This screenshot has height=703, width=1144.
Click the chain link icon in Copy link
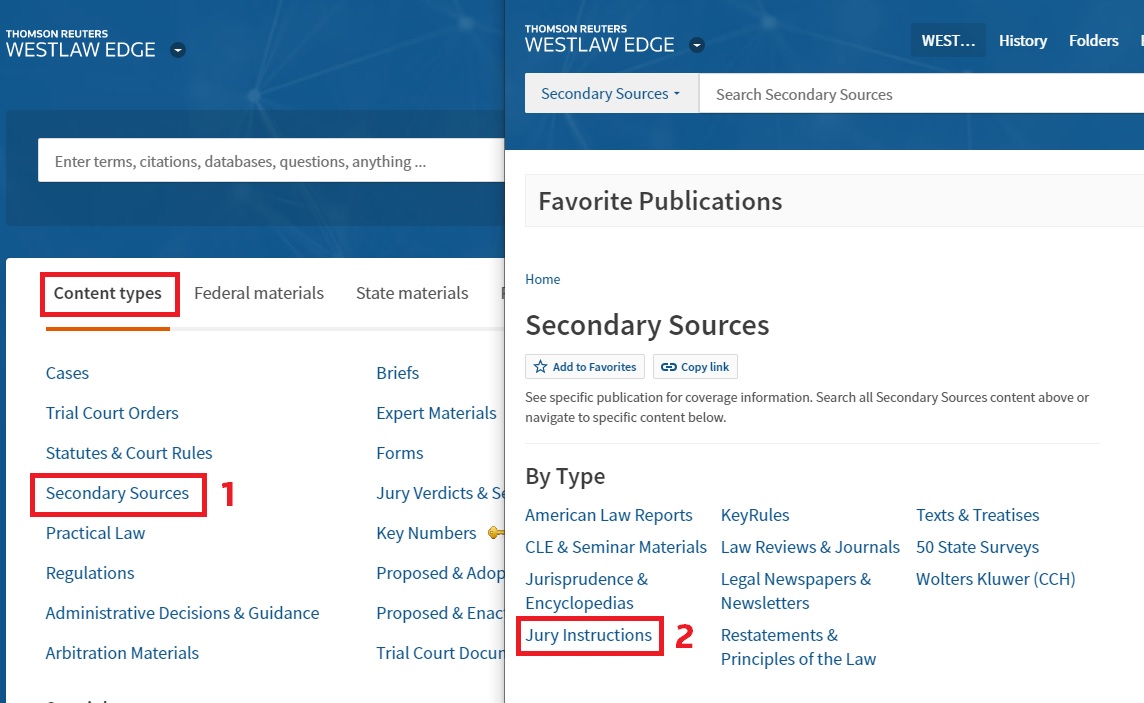668,367
